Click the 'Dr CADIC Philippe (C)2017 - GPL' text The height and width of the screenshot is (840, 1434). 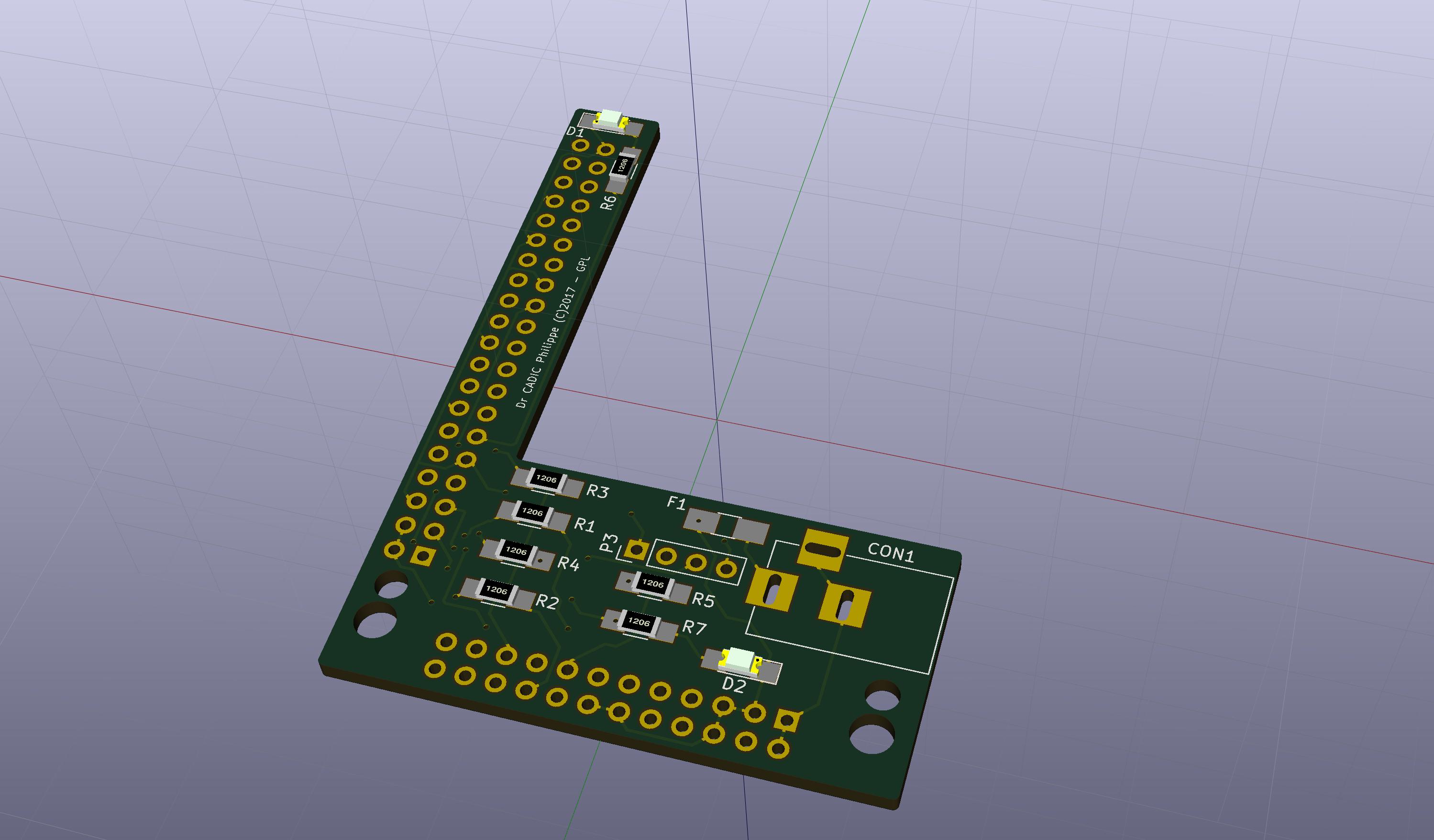point(554,332)
